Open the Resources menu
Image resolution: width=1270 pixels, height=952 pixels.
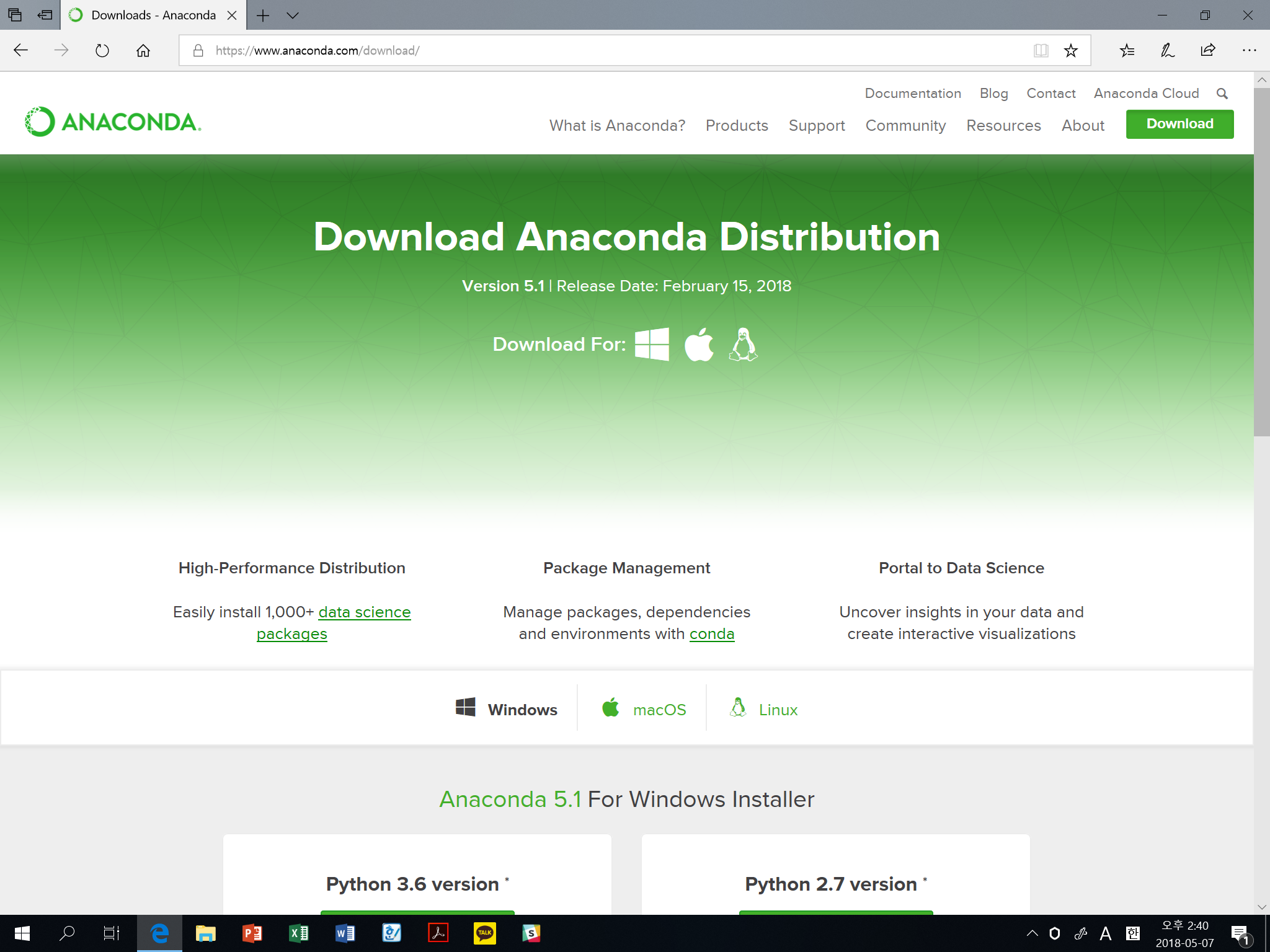(x=1003, y=126)
